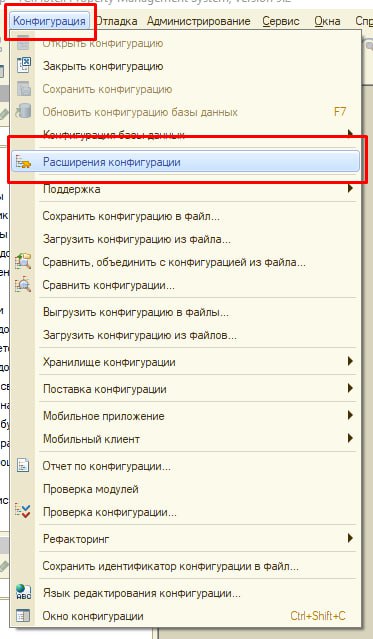Click the Отчет по конфигурации icon

[23, 465]
